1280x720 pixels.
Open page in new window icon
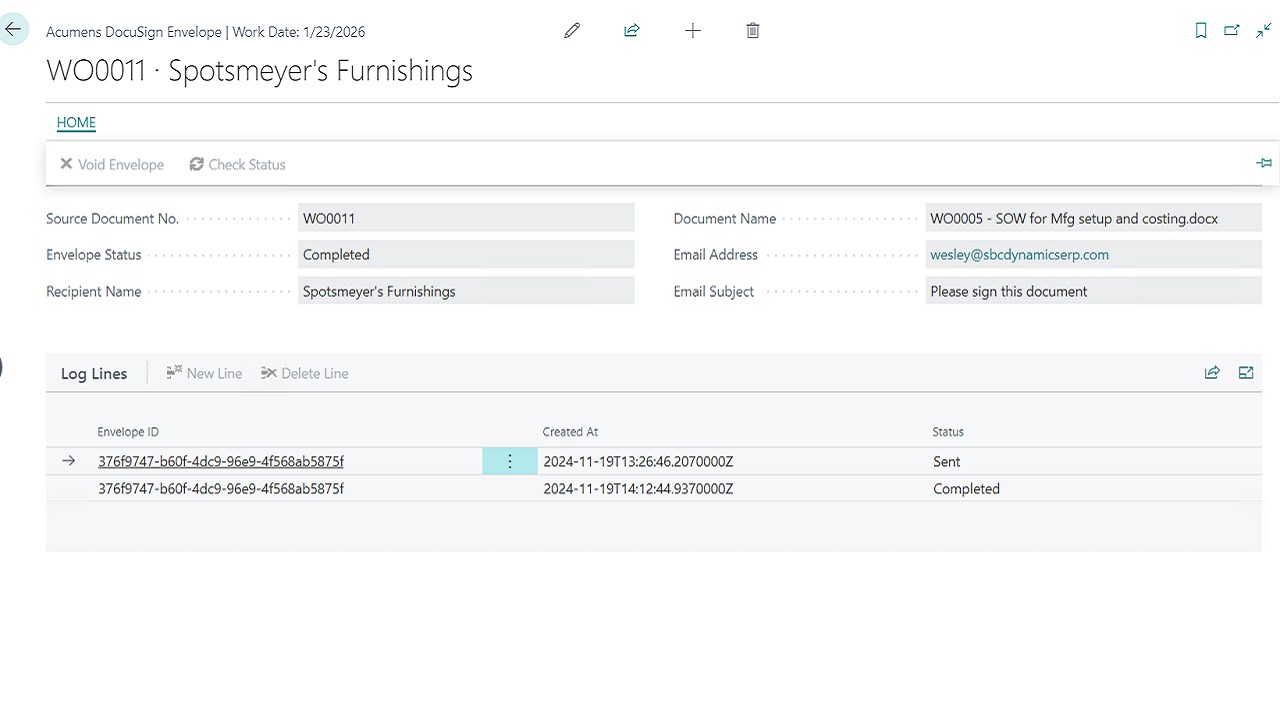point(1232,31)
